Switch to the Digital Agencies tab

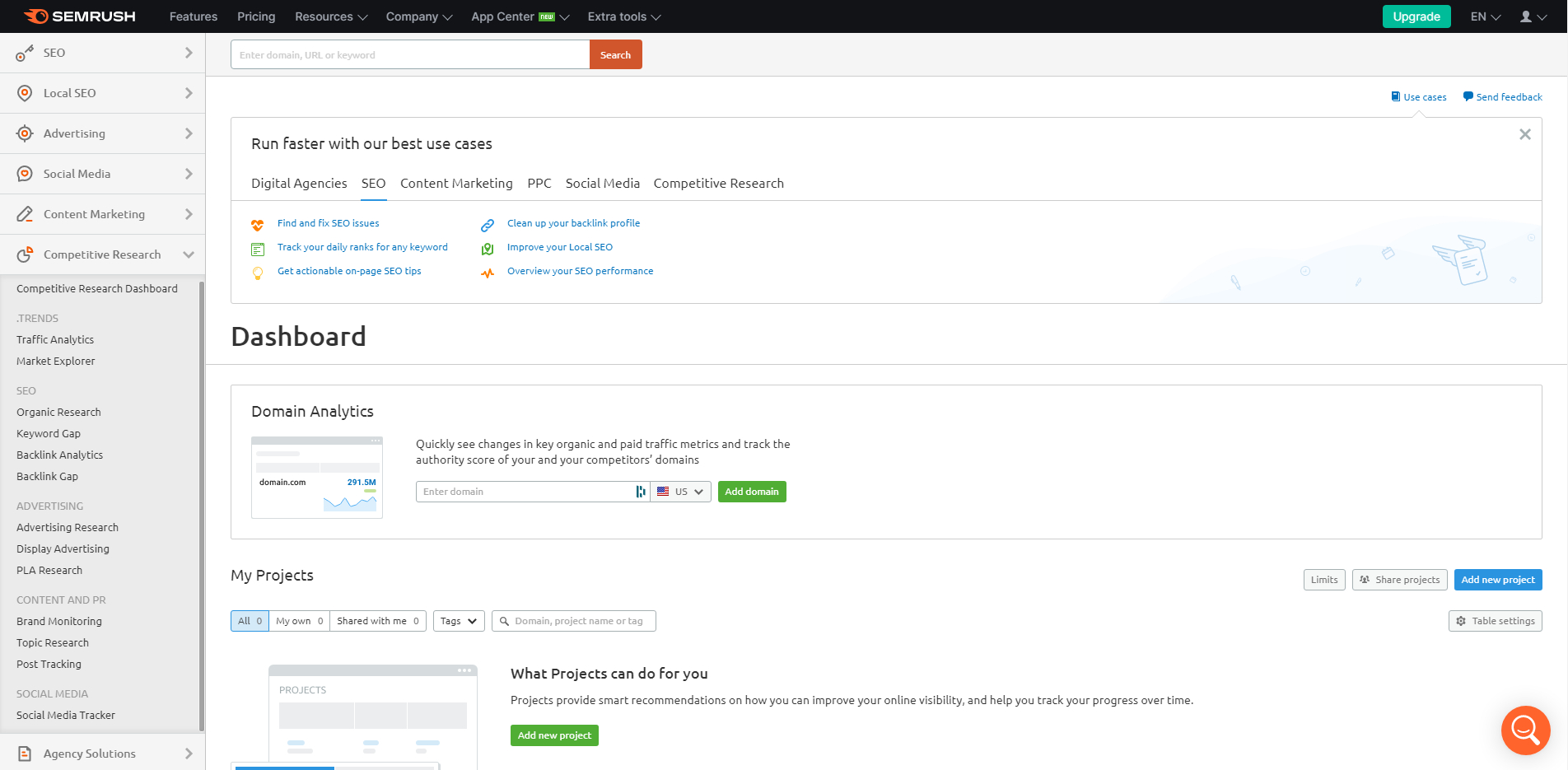pos(299,184)
